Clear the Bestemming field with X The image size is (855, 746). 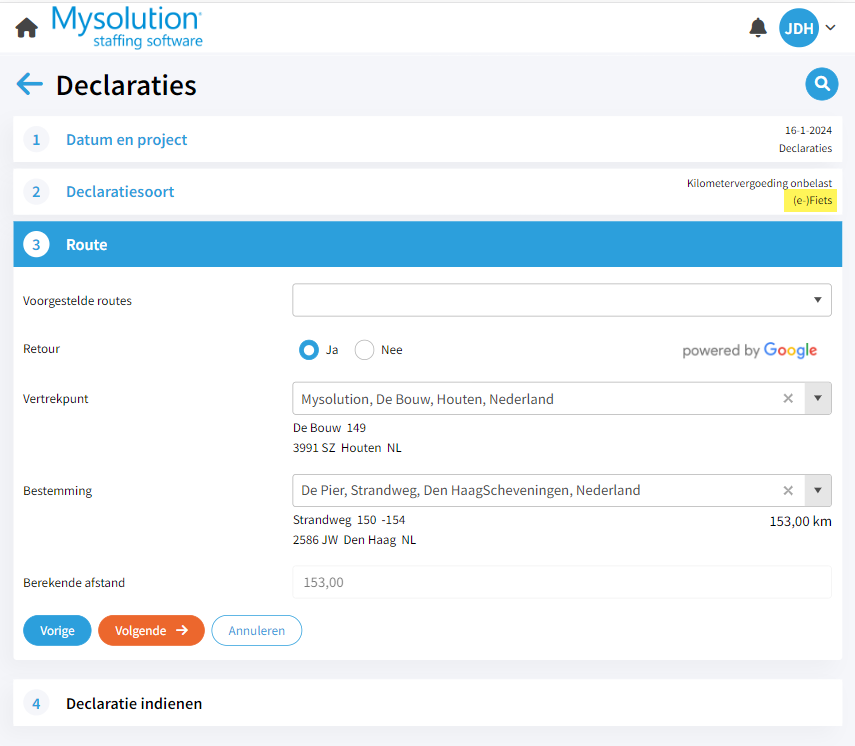pos(788,491)
